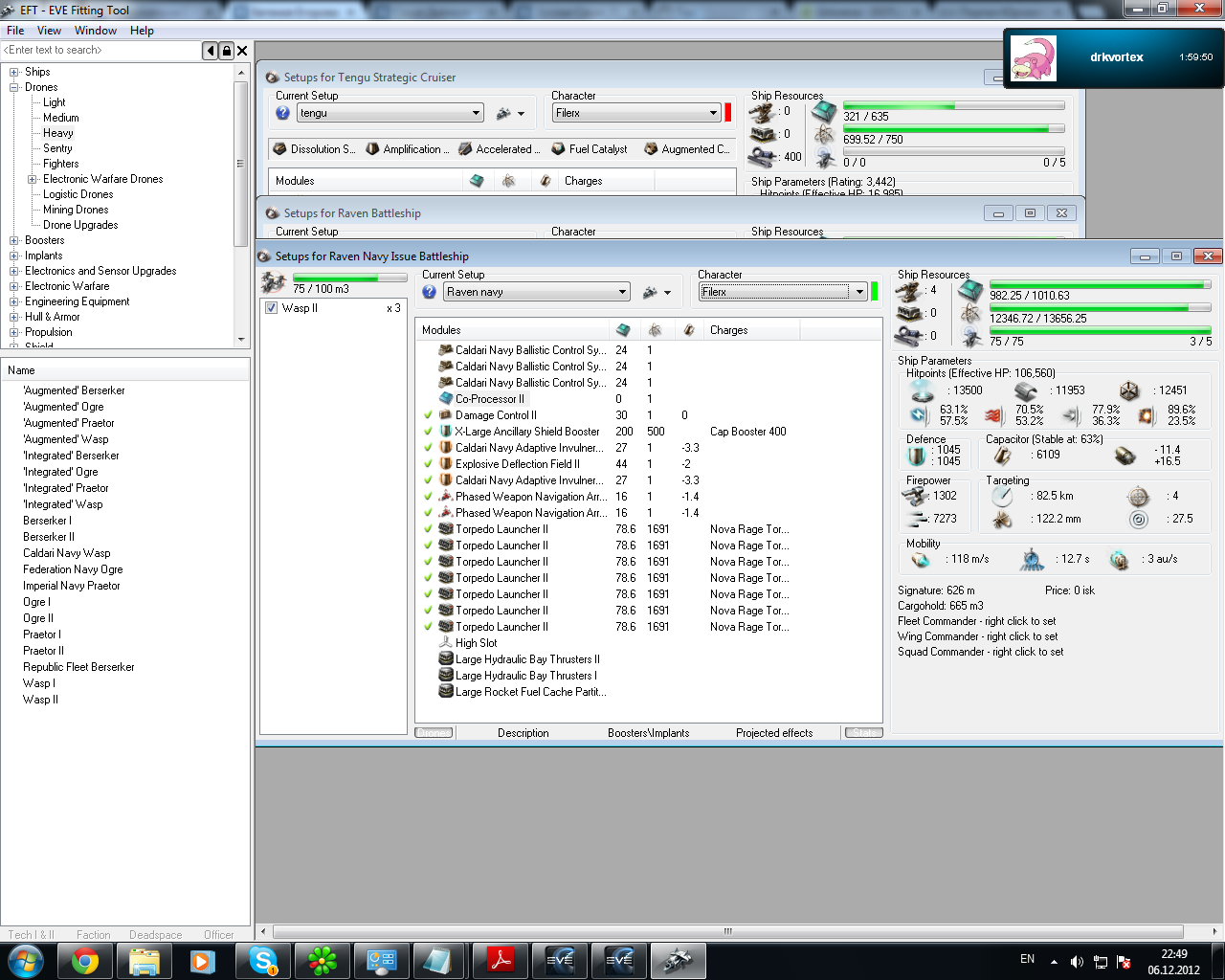
Task: Click ship browser icon next to Raven navy setup
Action: (651, 292)
